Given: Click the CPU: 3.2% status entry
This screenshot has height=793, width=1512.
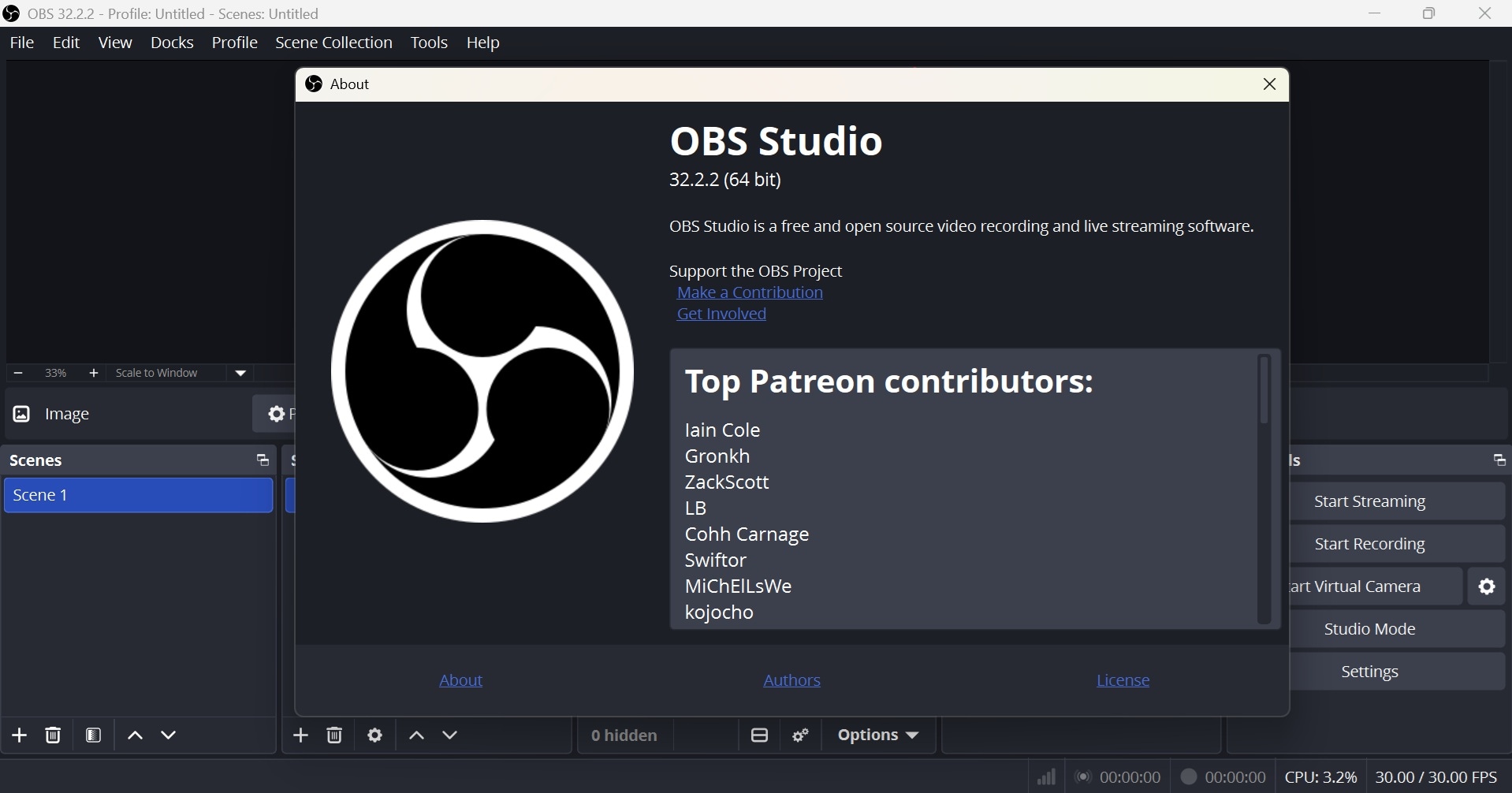Looking at the screenshot, I should tap(1320, 777).
